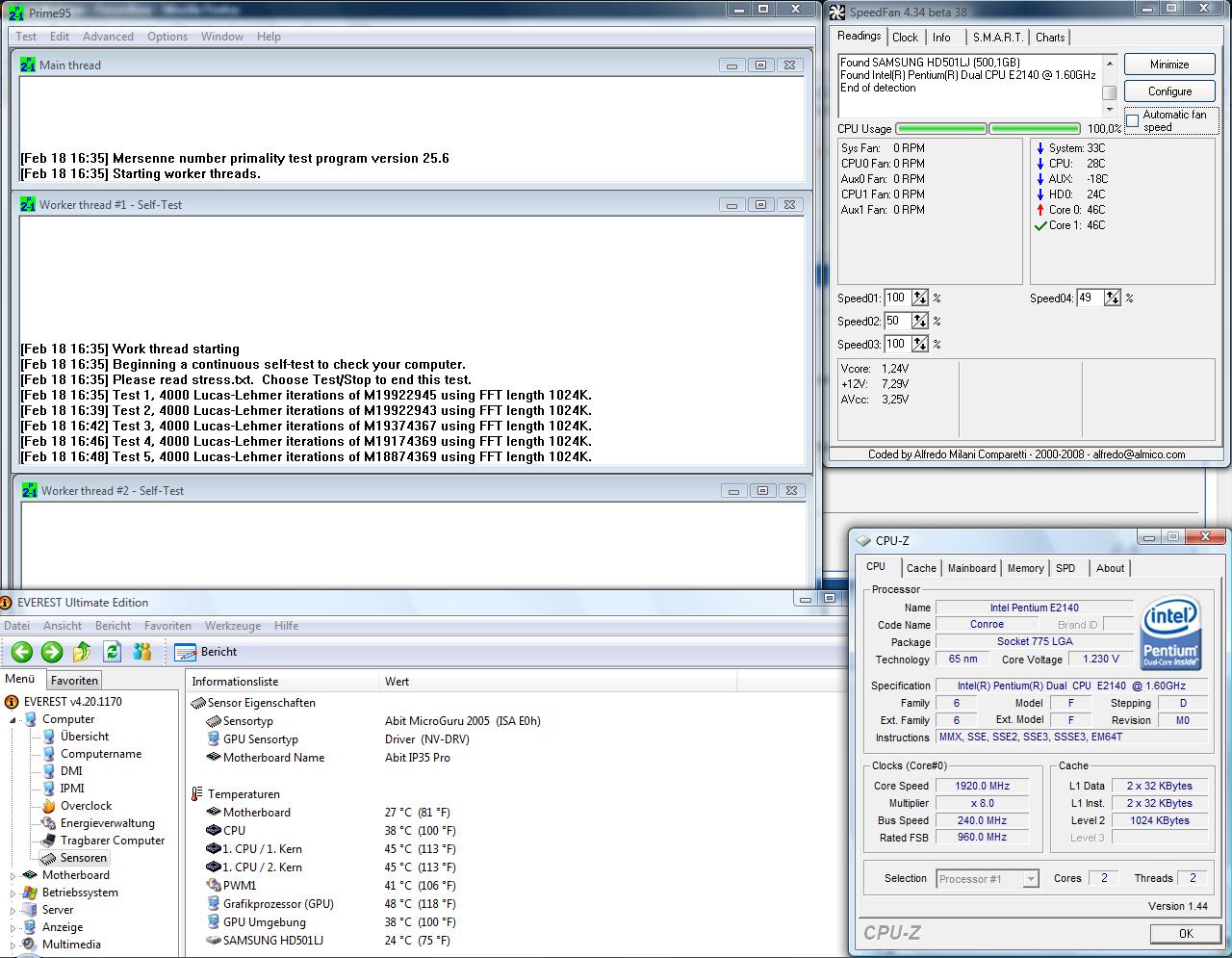Screen dimensions: 1232x958
Task: Click Worker thread #1 window icon
Action: 29,204
